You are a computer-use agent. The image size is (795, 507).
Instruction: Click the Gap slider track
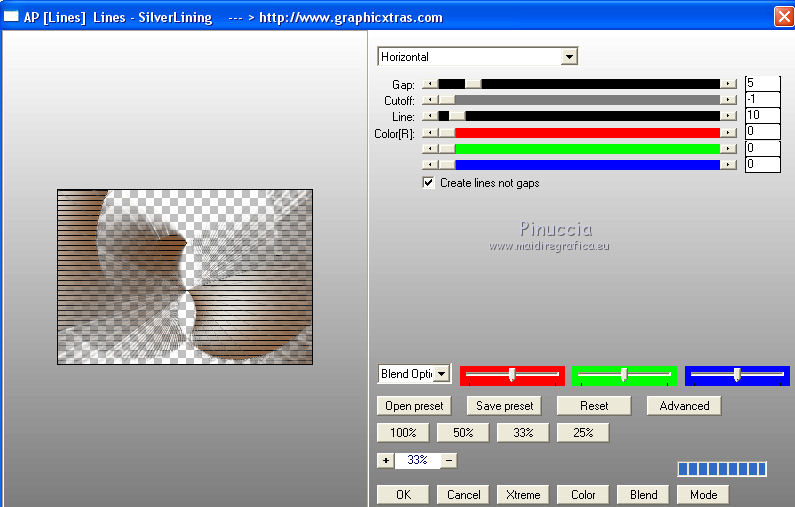(x=579, y=84)
